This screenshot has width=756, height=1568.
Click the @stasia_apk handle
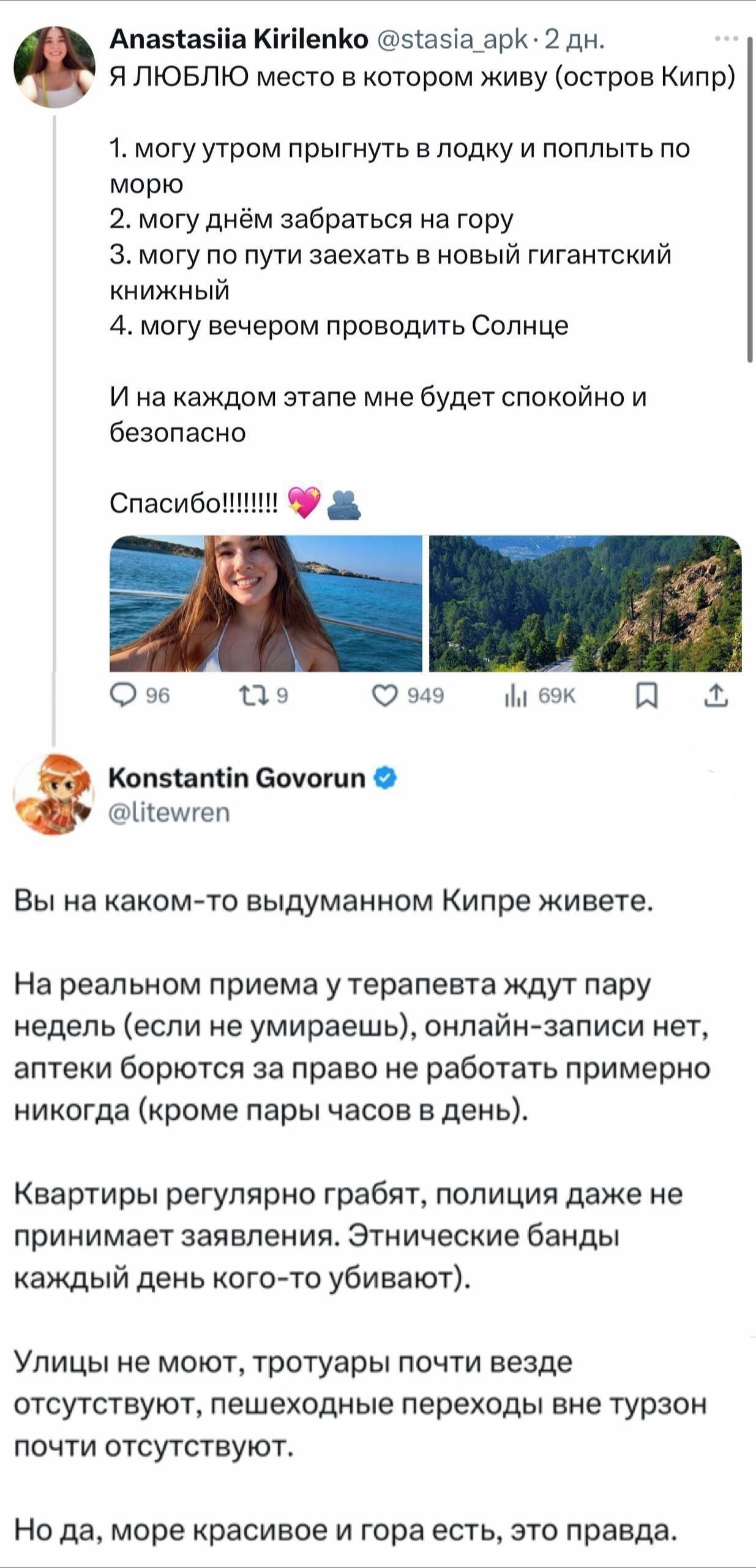(453, 39)
